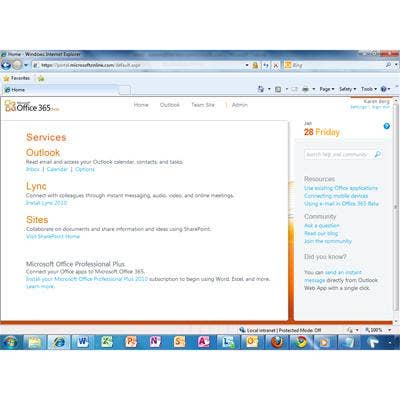Open the Tools menu dropdown
The width and height of the screenshot is (400, 400).
[x=369, y=89]
